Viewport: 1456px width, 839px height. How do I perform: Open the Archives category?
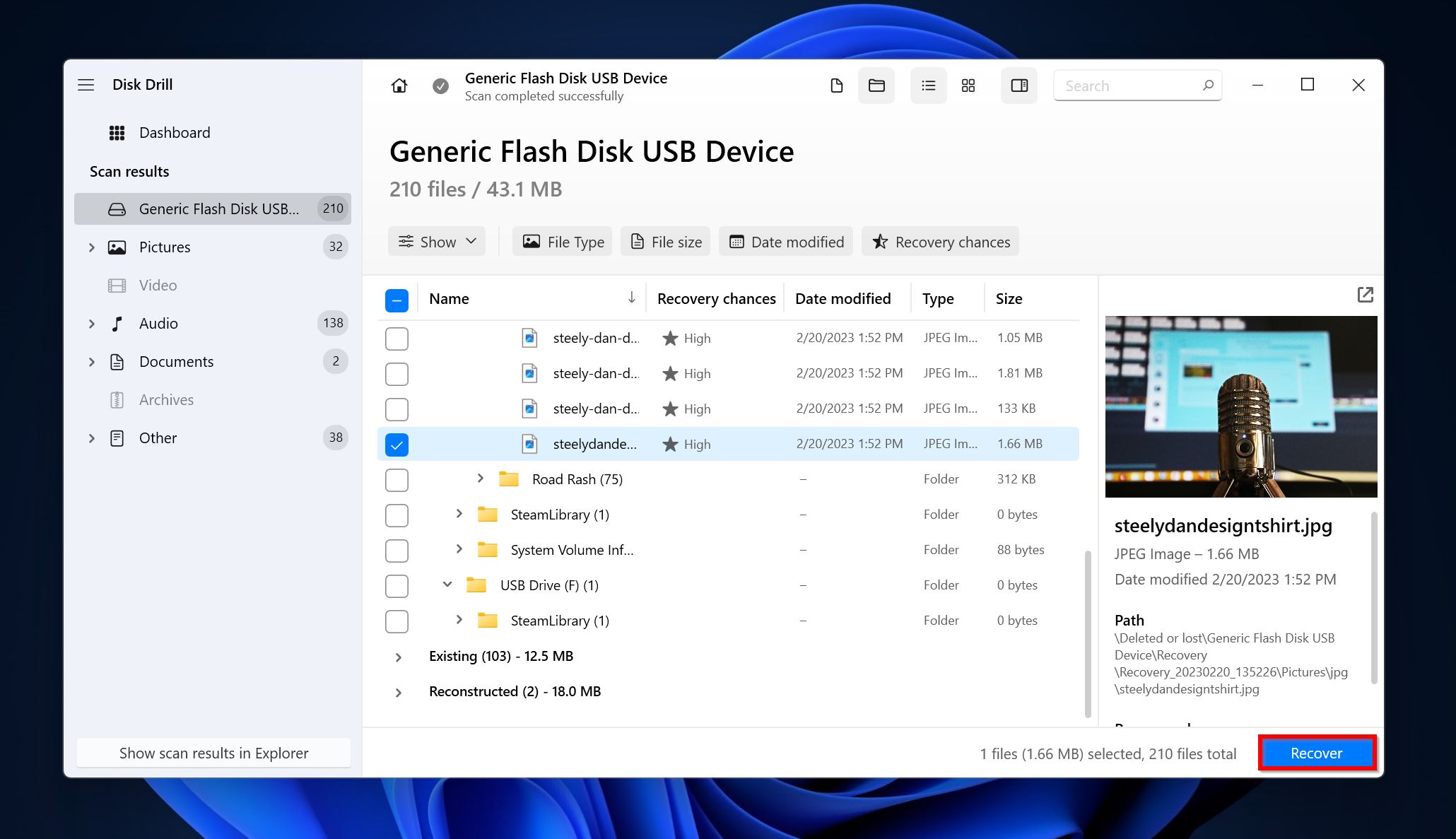coord(213,400)
